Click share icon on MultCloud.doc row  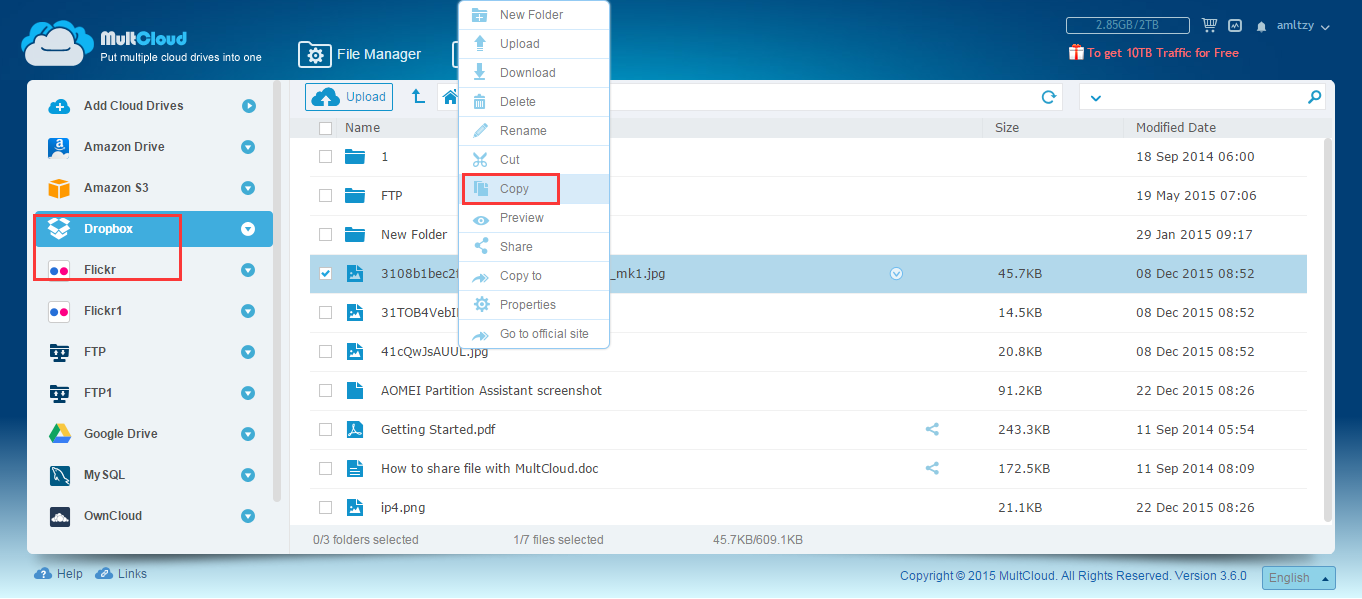932,468
